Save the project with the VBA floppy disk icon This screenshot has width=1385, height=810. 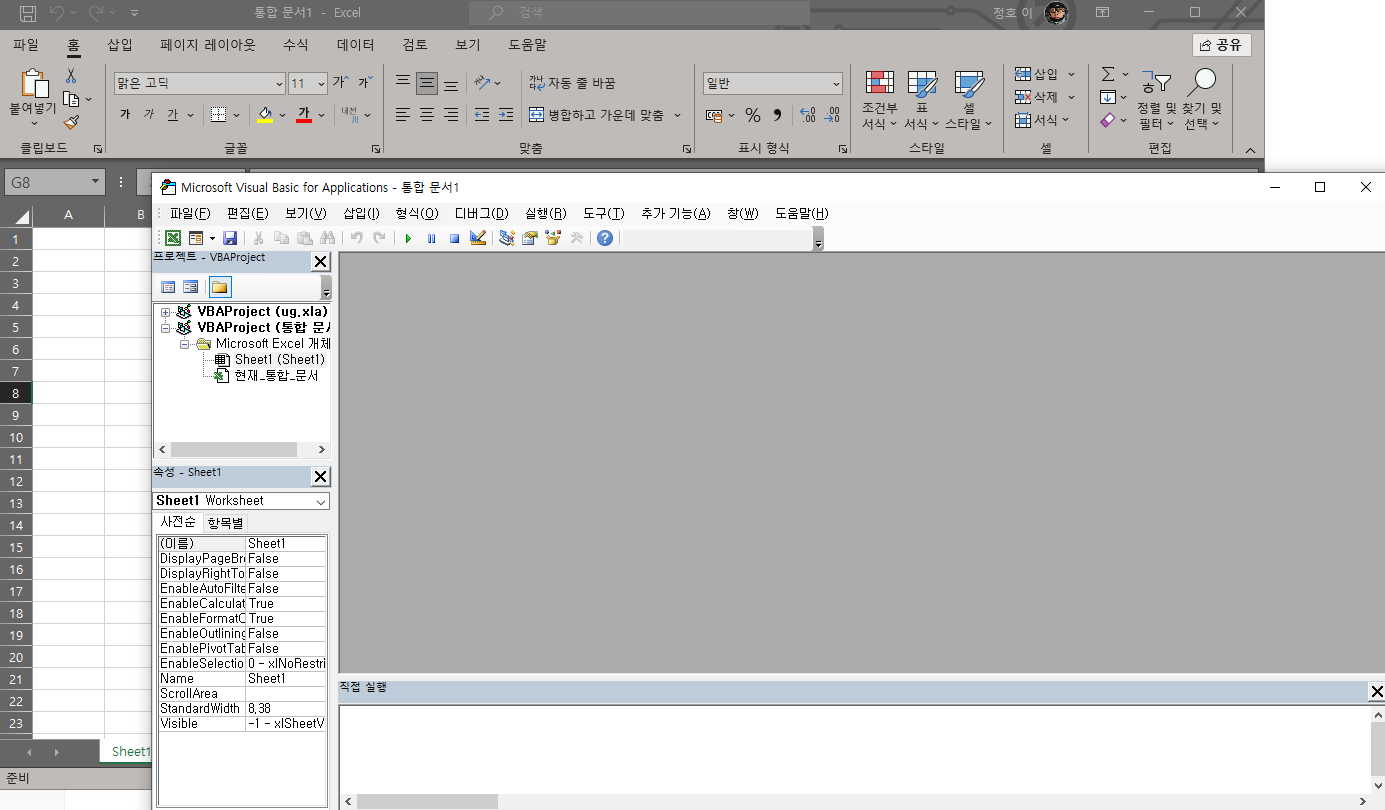[x=230, y=238]
